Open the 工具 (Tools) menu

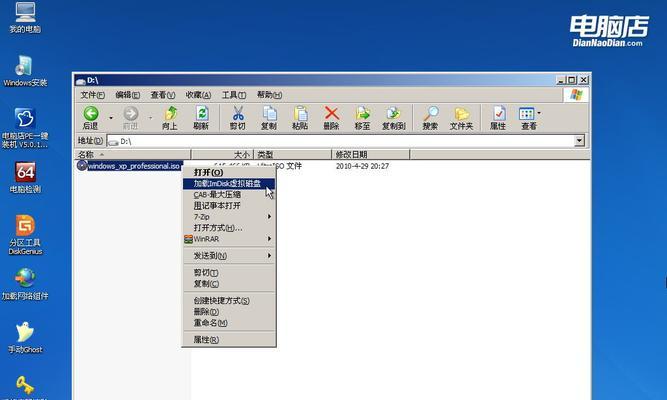(x=233, y=94)
